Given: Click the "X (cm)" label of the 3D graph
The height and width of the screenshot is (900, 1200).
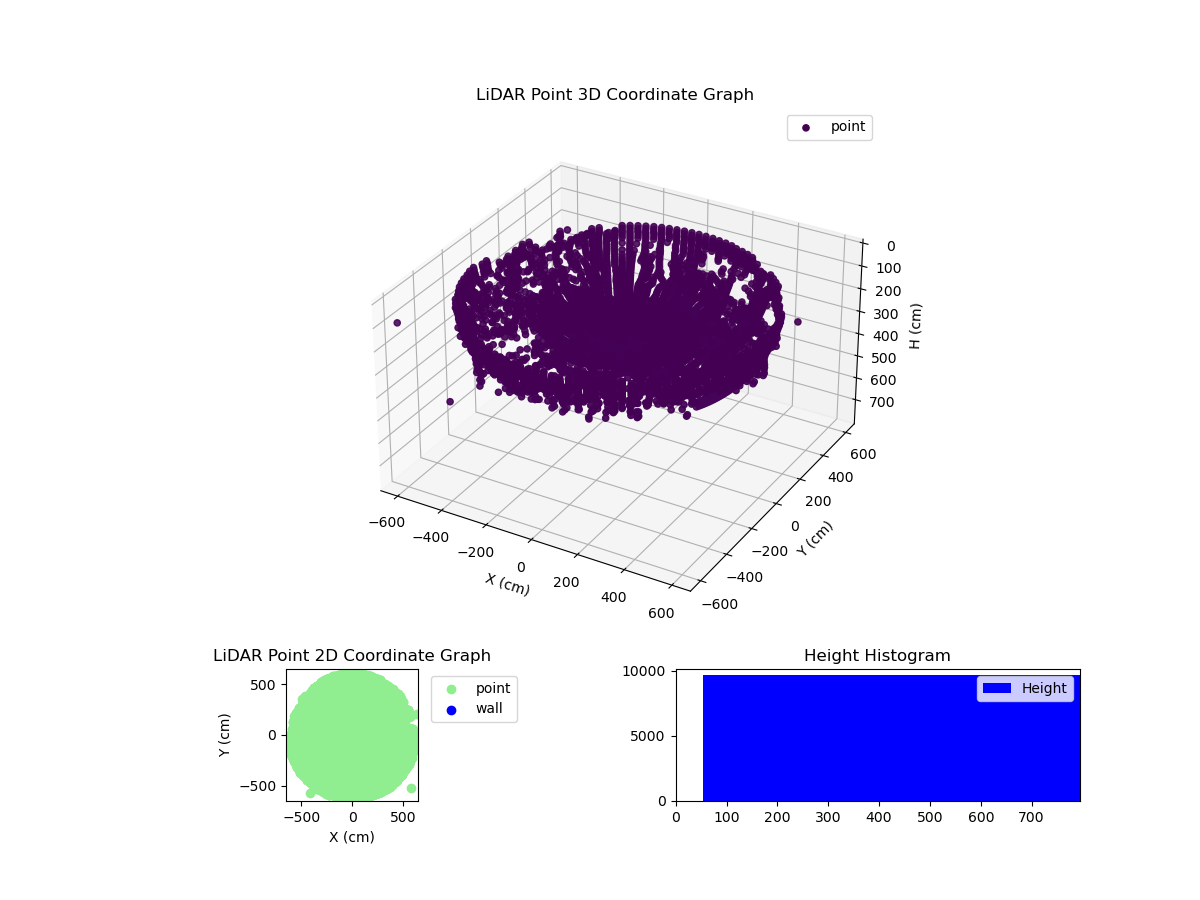Looking at the screenshot, I should [508, 584].
